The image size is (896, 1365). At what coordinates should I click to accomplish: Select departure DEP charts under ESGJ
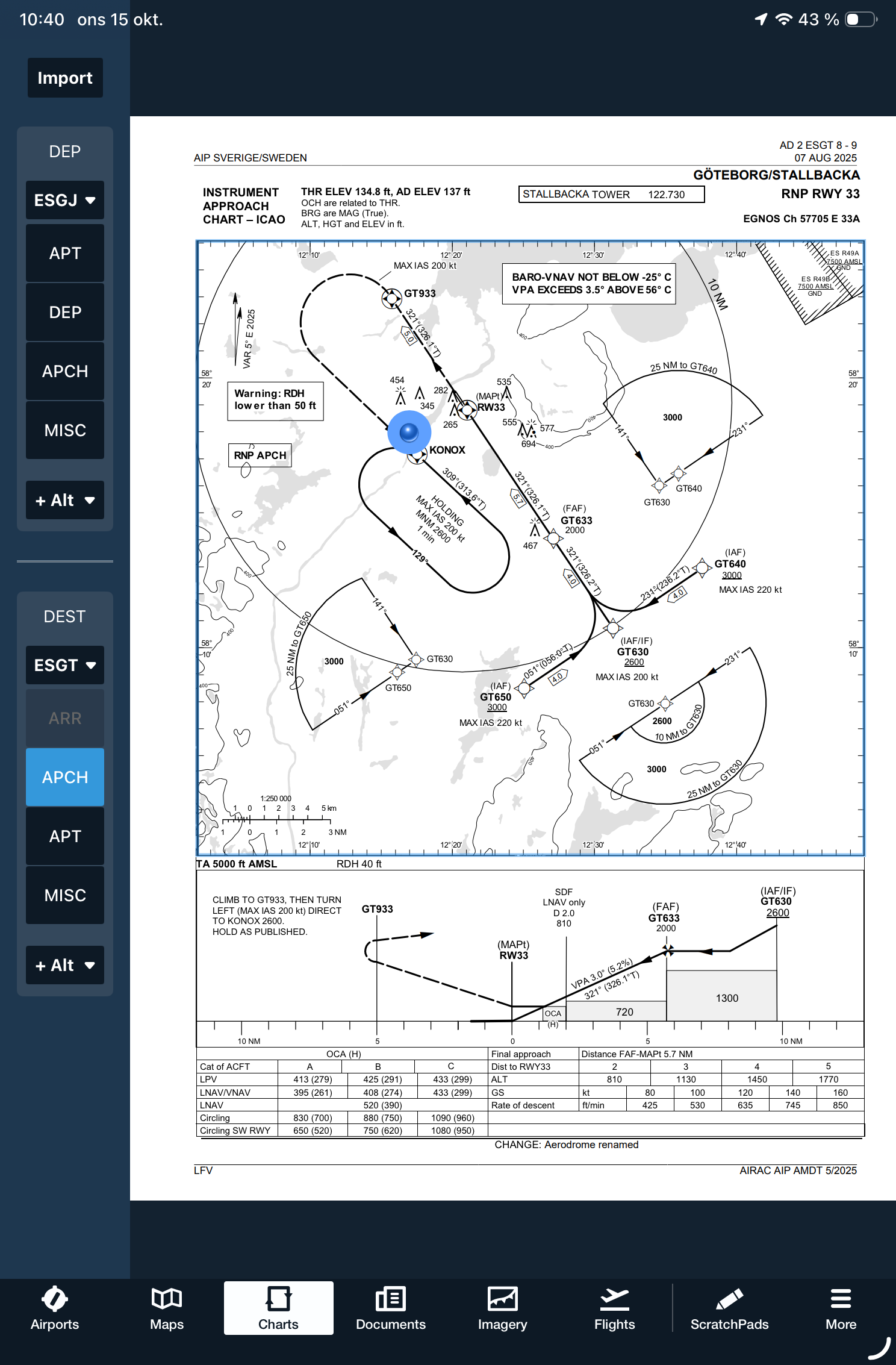(65, 312)
